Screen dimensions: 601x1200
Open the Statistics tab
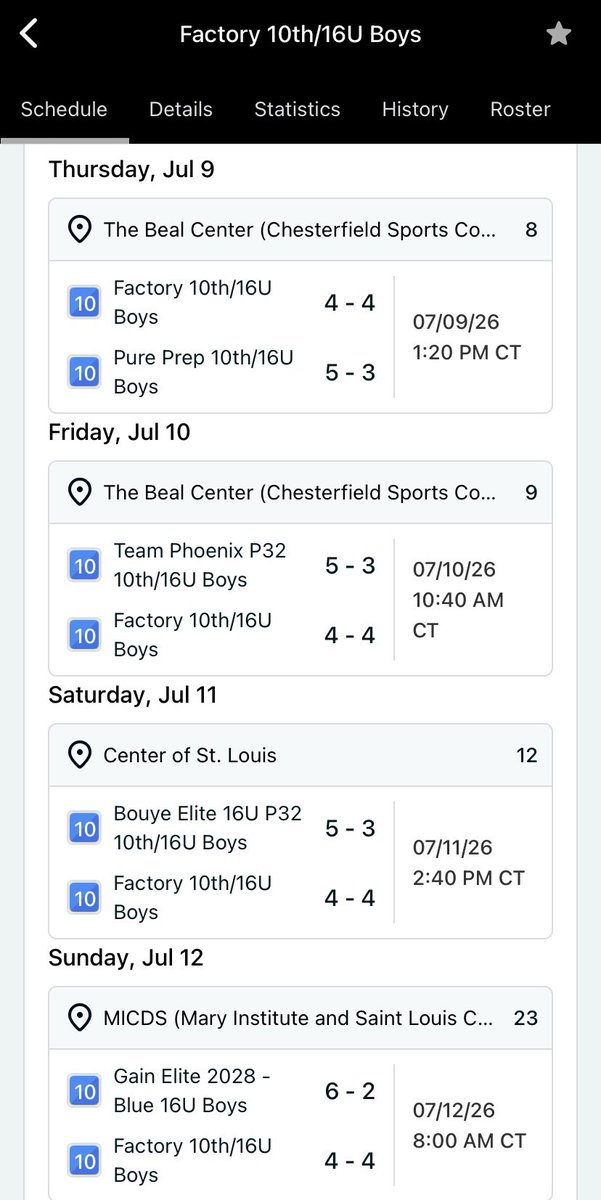297,109
